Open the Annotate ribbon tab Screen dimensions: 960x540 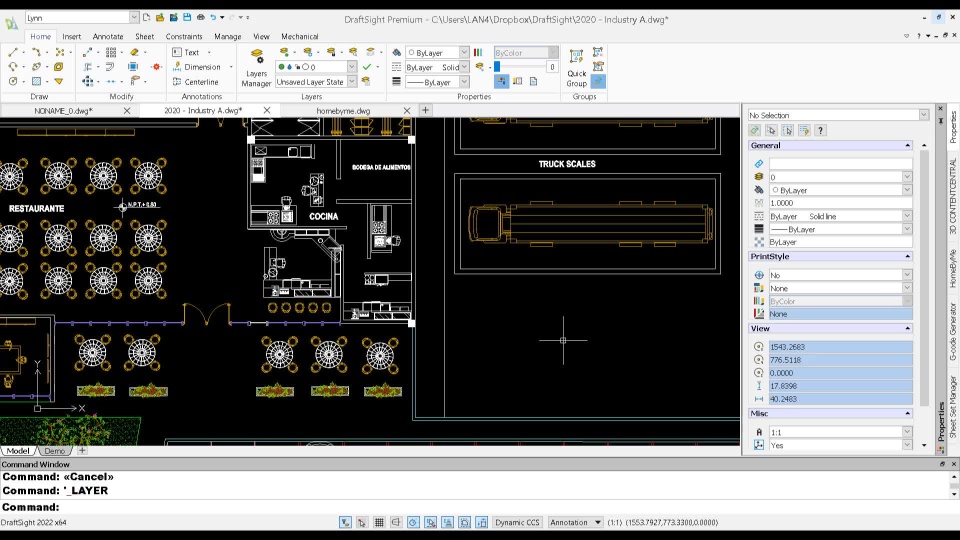pos(108,37)
